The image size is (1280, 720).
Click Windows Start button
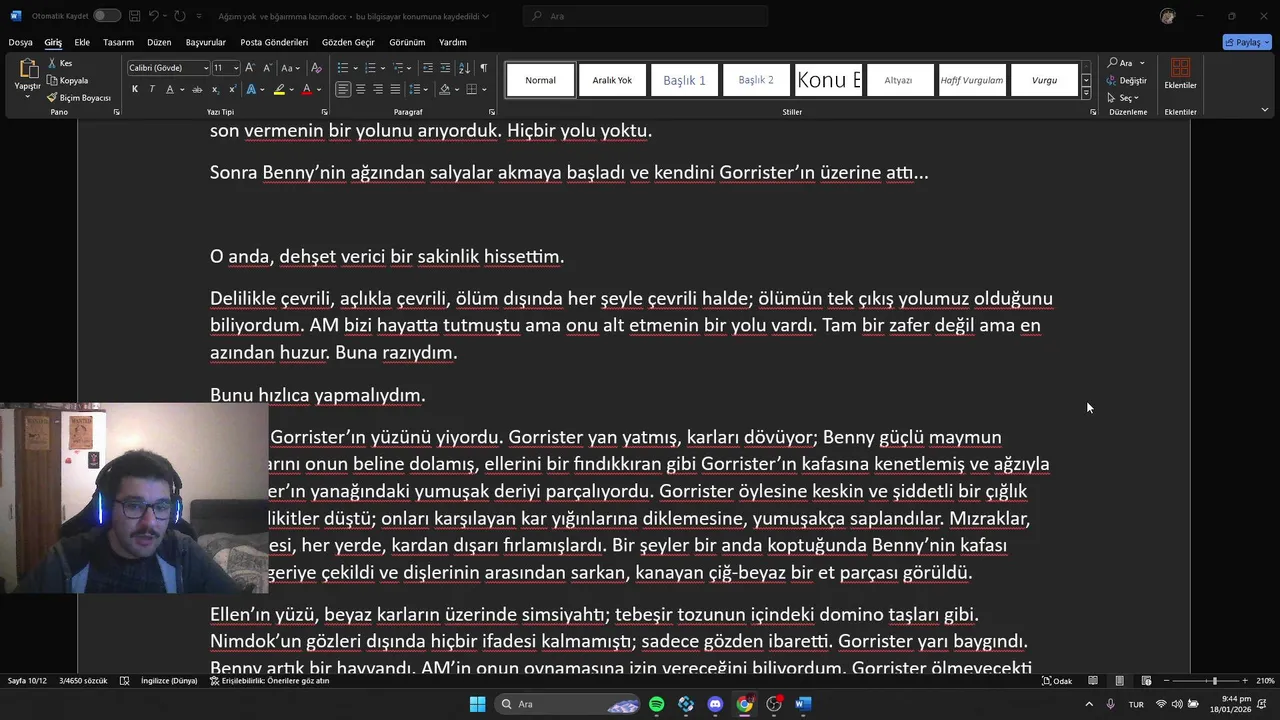point(477,704)
